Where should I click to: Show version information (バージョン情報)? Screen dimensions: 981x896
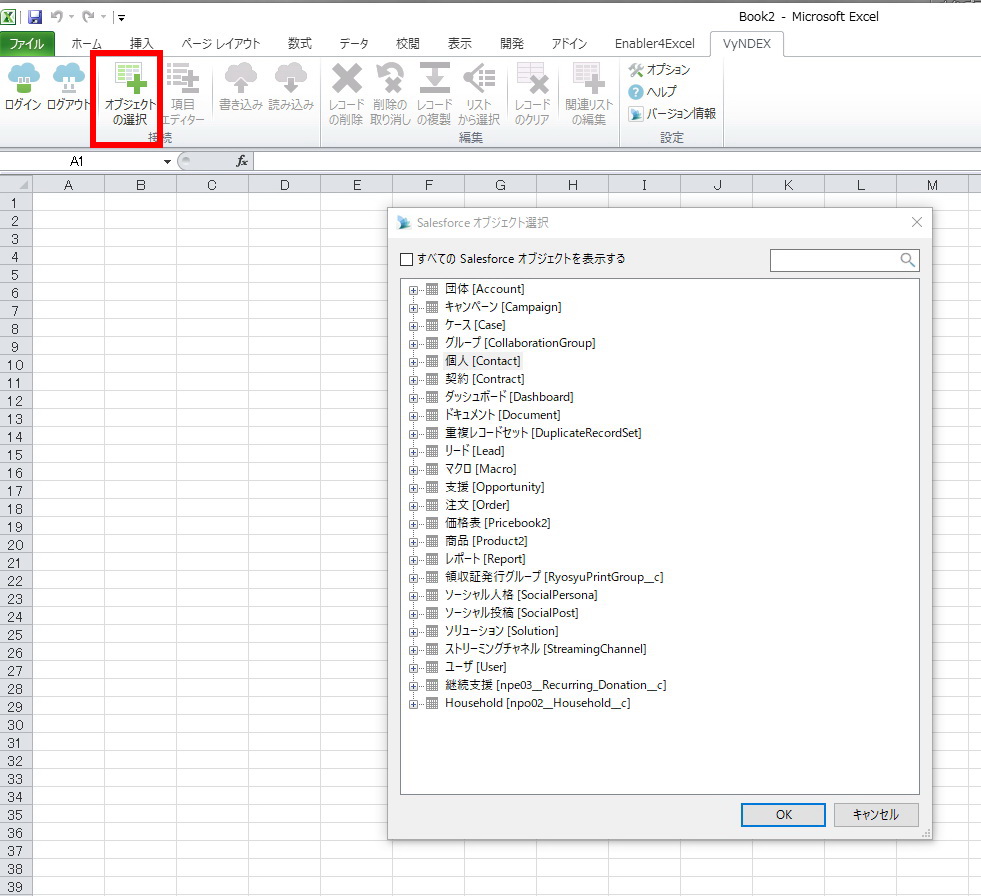(672, 113)
